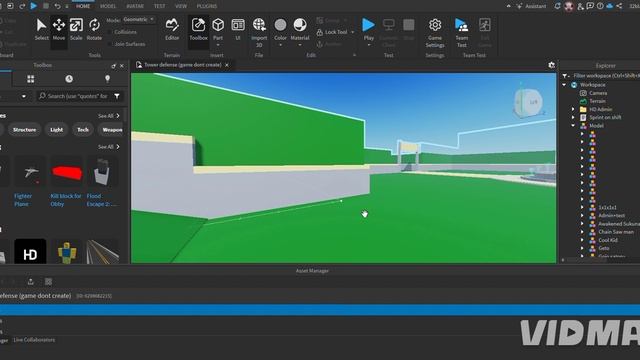Filter Toolbox by Structure category
The height and width of the screenshot is (360, 640).
coord(24,130)
